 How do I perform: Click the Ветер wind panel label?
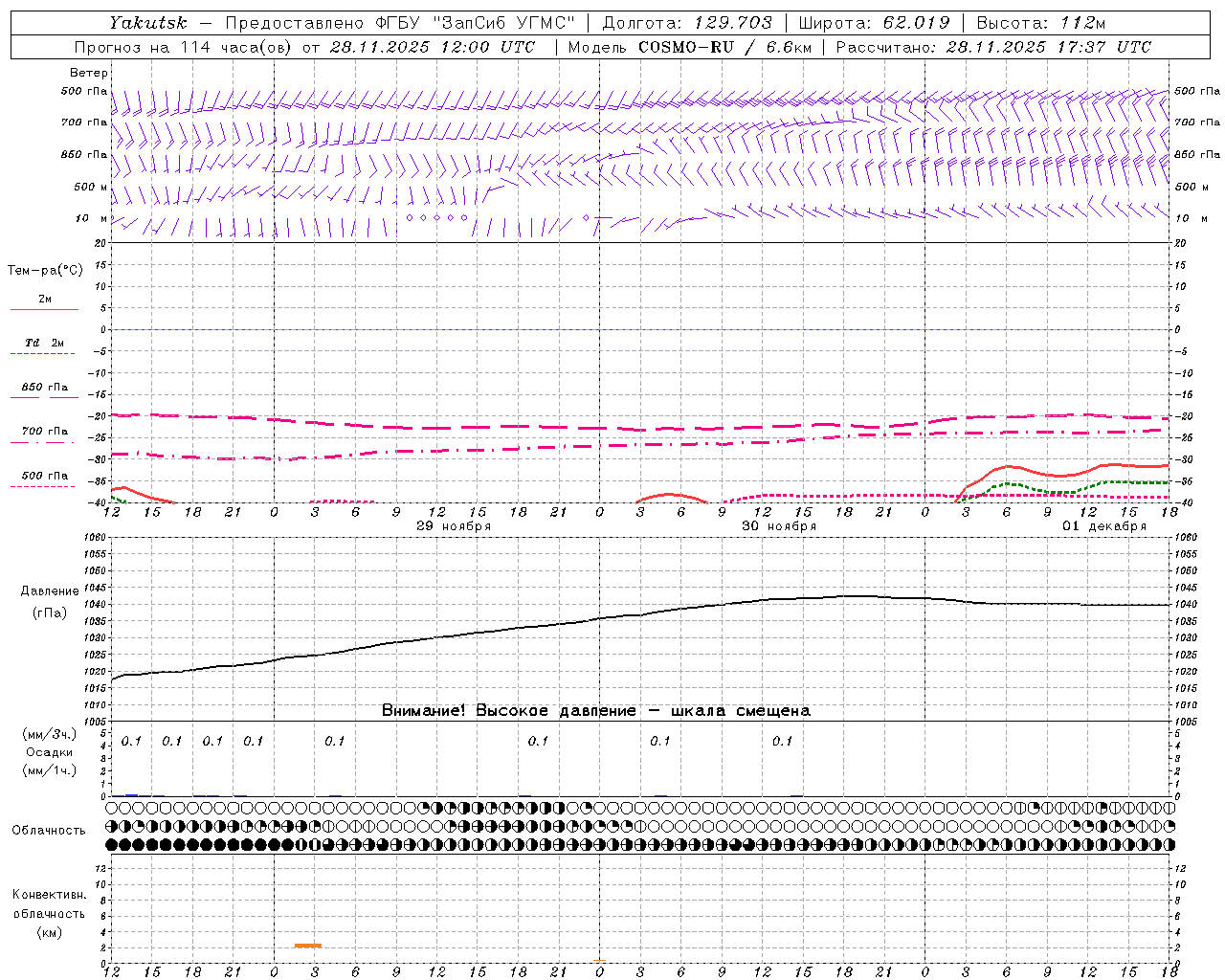point(88,73)
